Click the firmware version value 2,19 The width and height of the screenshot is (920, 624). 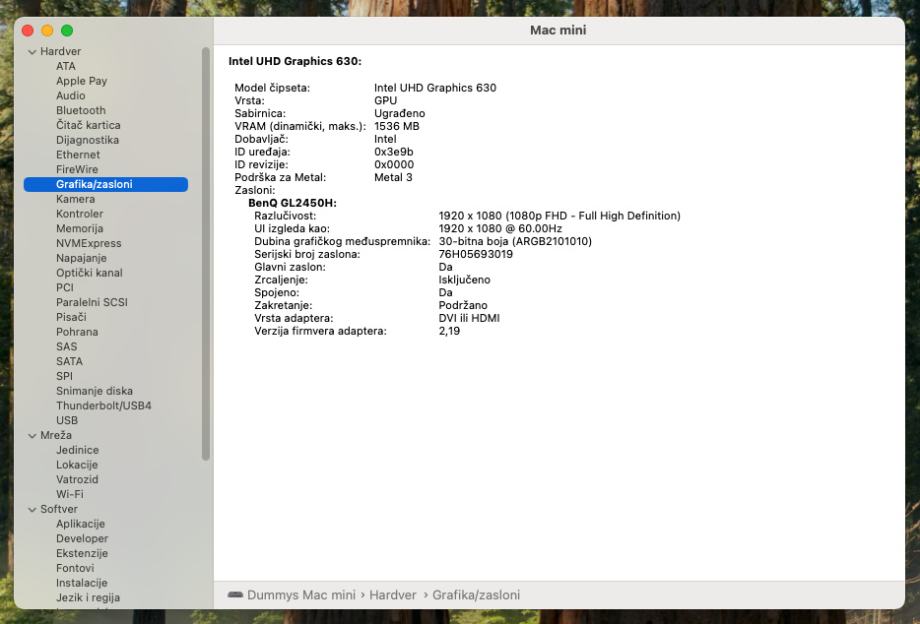coord(449,331)
